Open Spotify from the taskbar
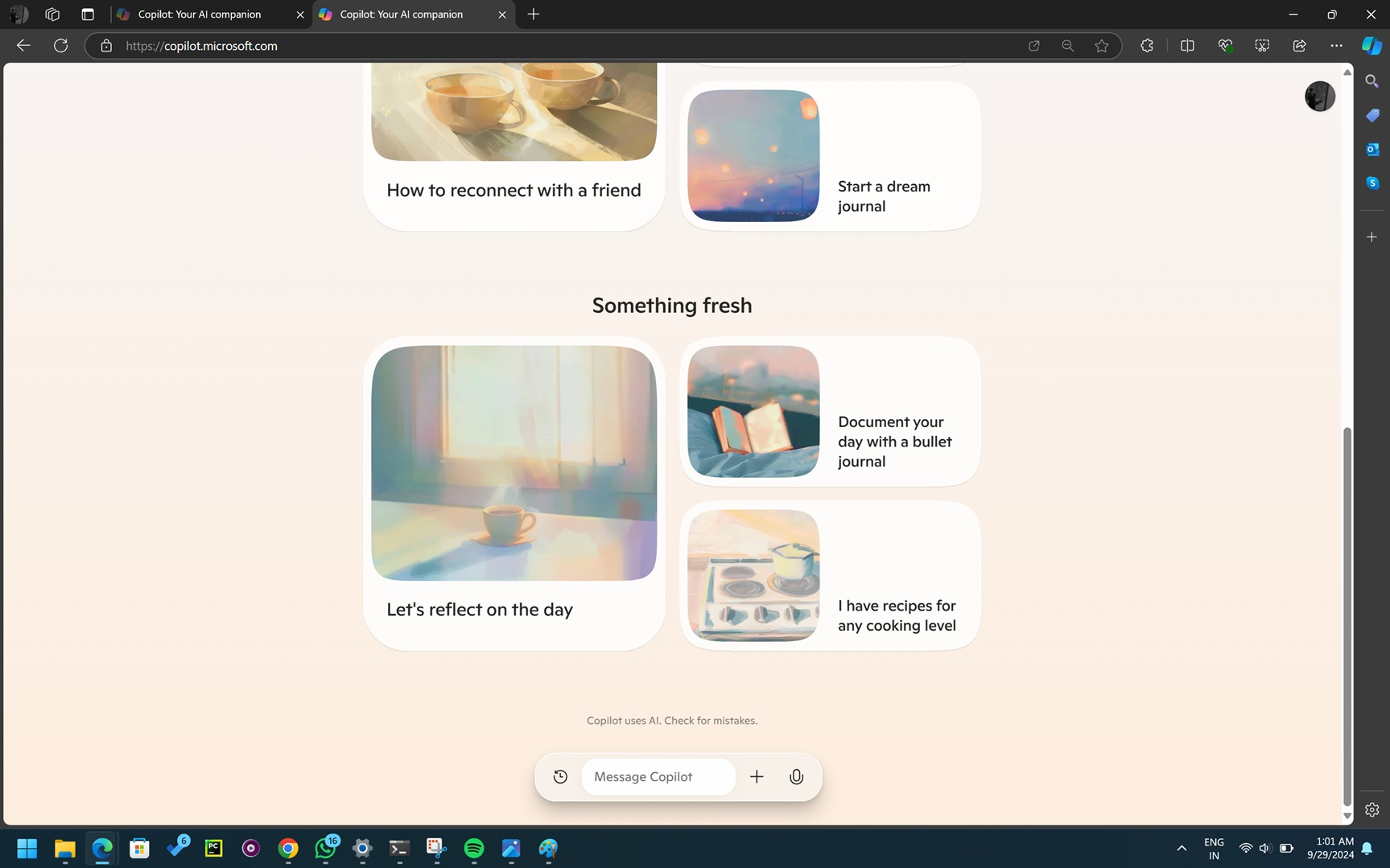 [x=474, y=848]
